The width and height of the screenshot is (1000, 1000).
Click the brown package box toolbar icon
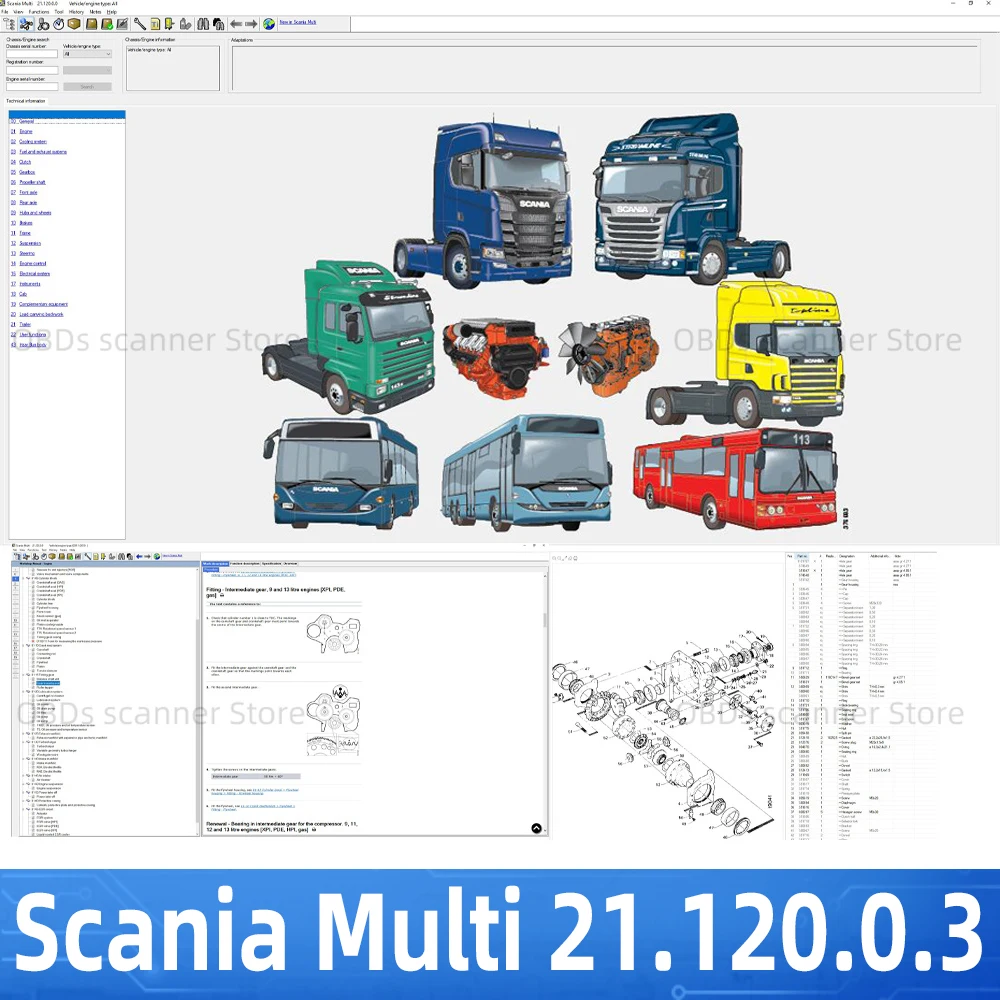point(74,24)
